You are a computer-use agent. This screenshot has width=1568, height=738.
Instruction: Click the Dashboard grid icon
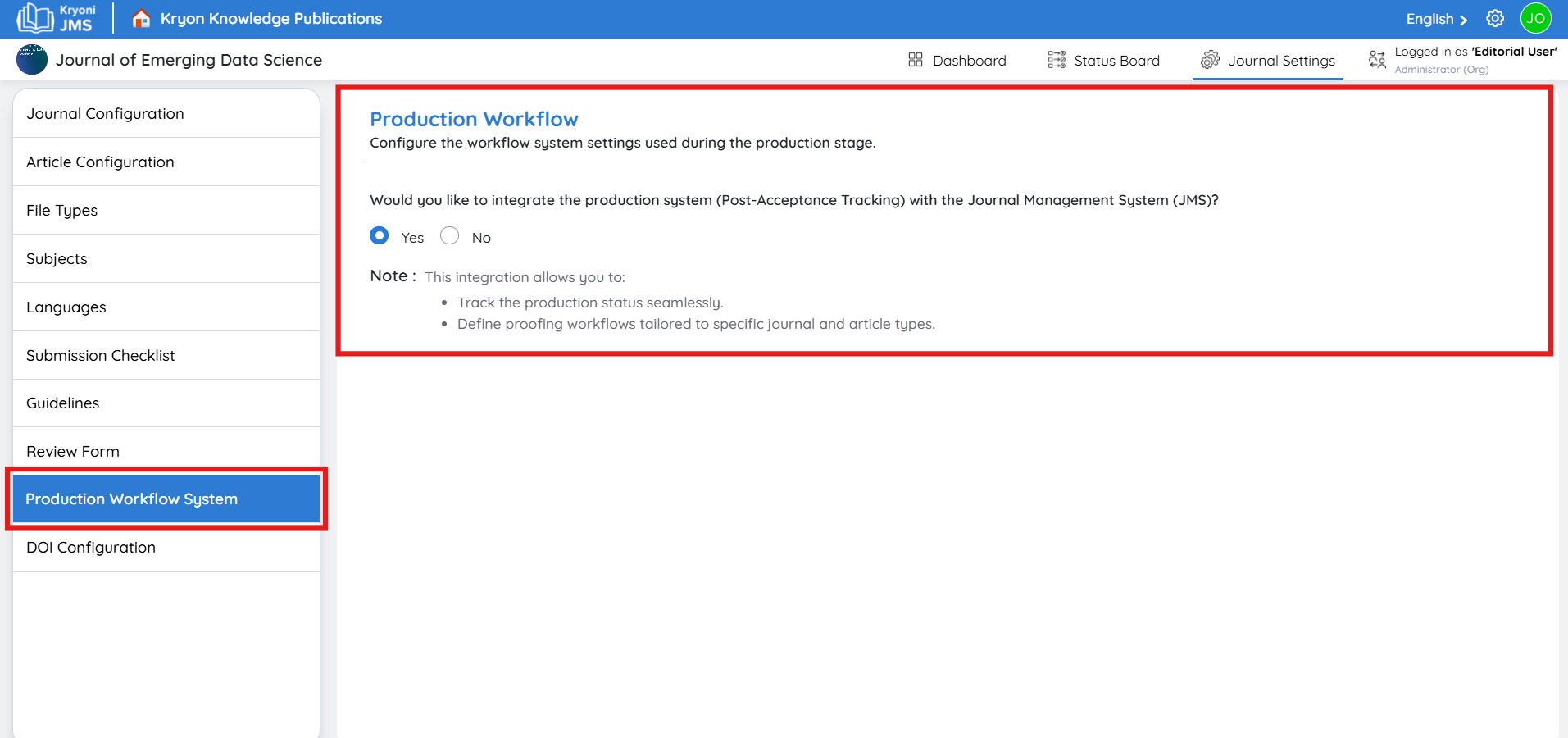point(916,60)
